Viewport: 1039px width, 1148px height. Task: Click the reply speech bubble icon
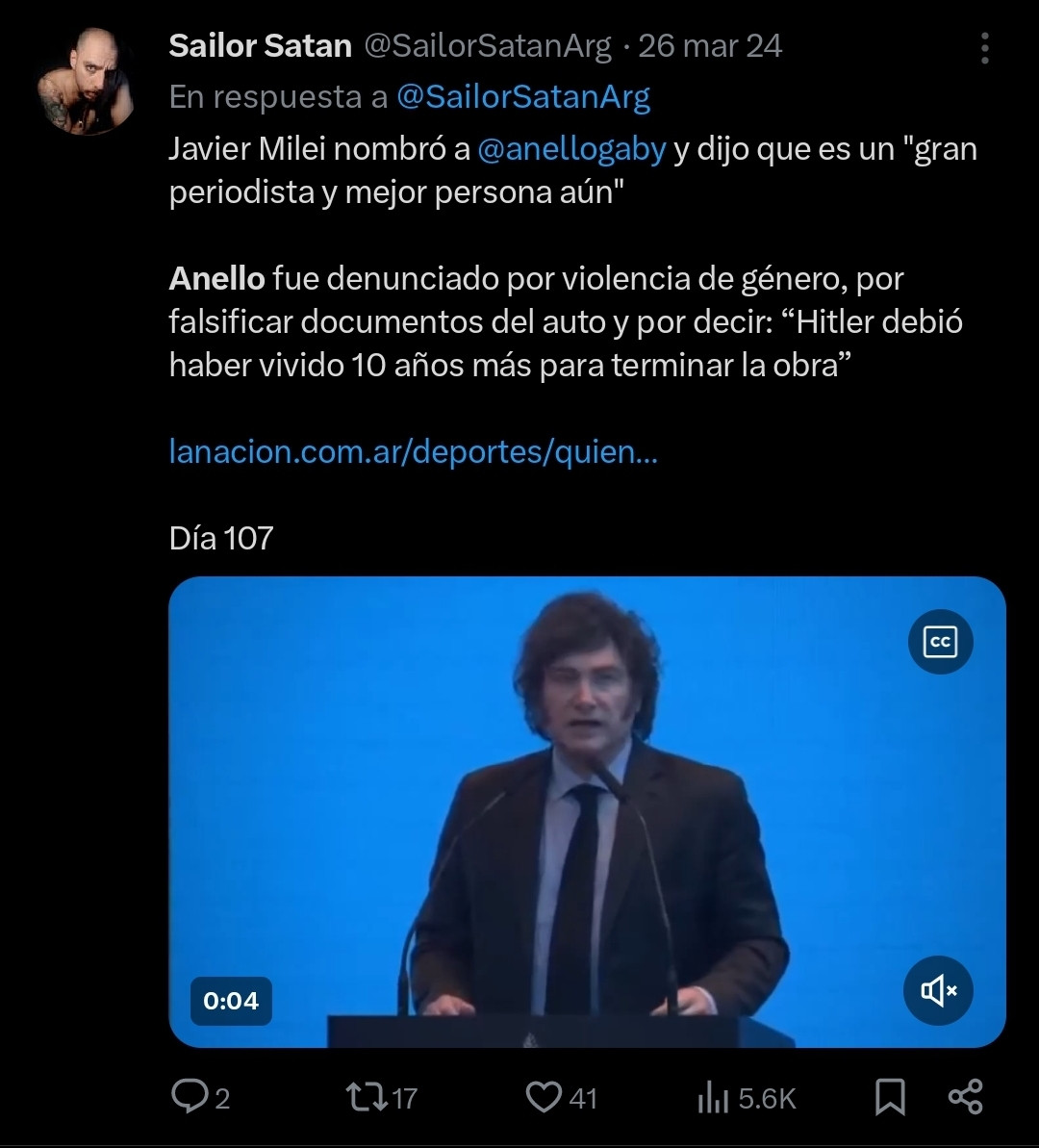click(x=189, y=1097)
